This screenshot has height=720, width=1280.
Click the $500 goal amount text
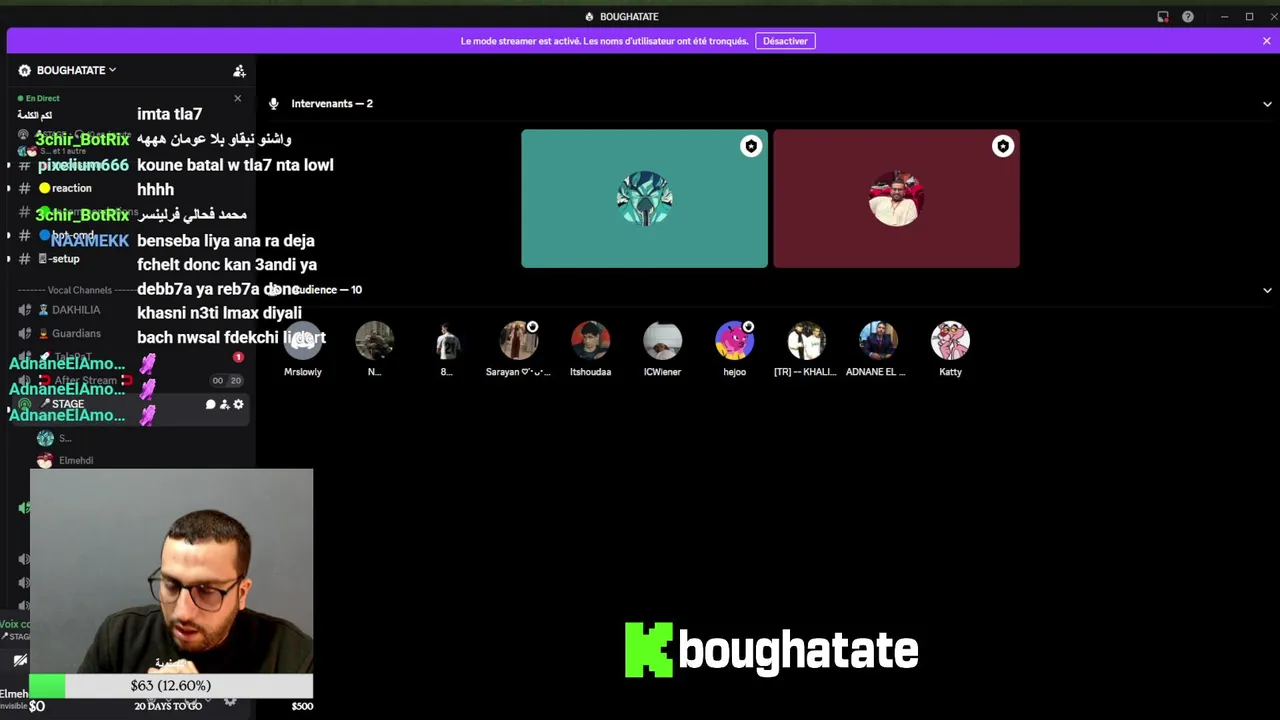[302, 706]
